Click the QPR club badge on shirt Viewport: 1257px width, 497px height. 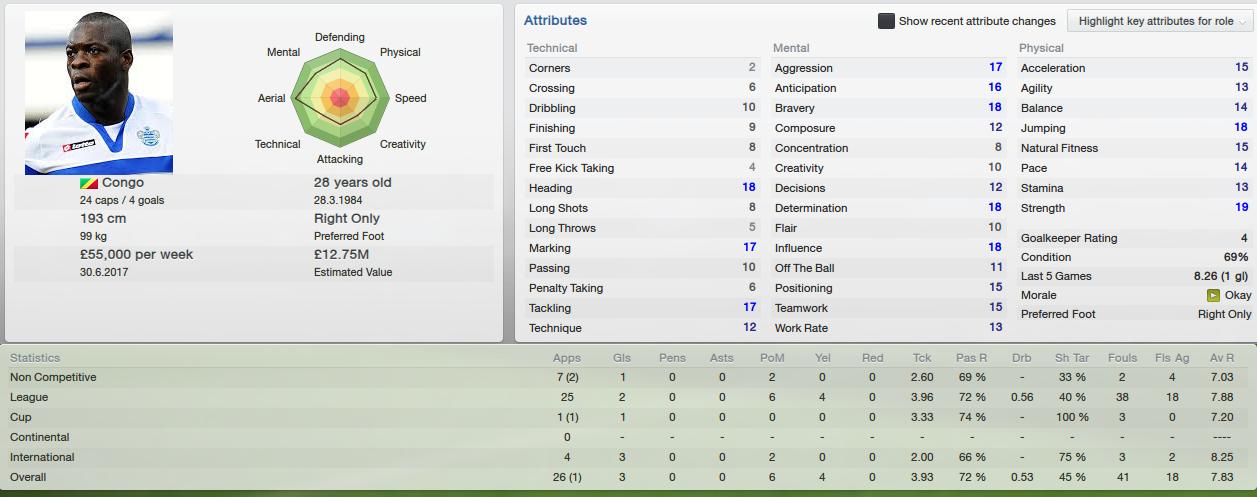150,134
